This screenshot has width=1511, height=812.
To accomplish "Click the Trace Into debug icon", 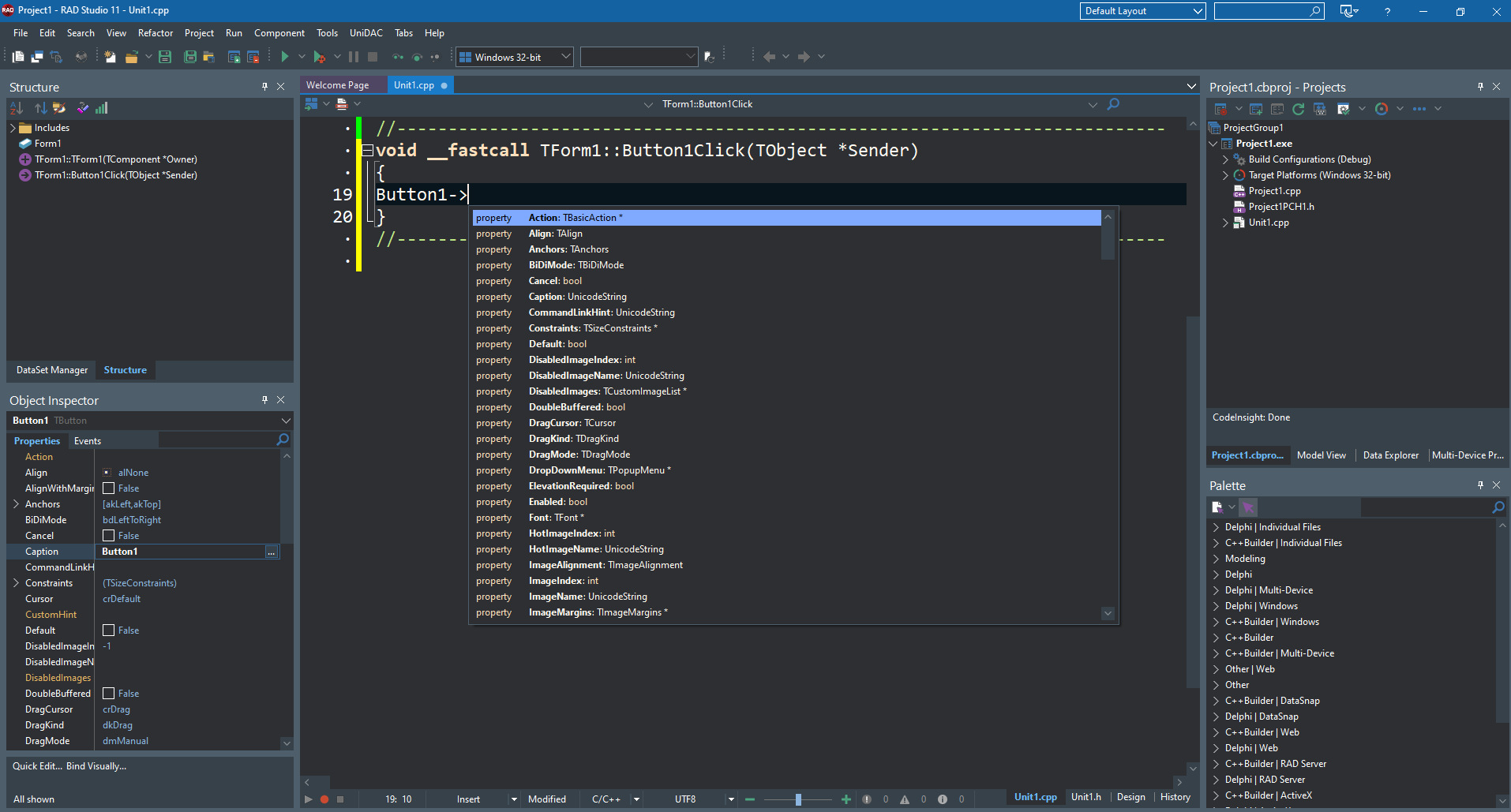I will (x=398, y=57).
